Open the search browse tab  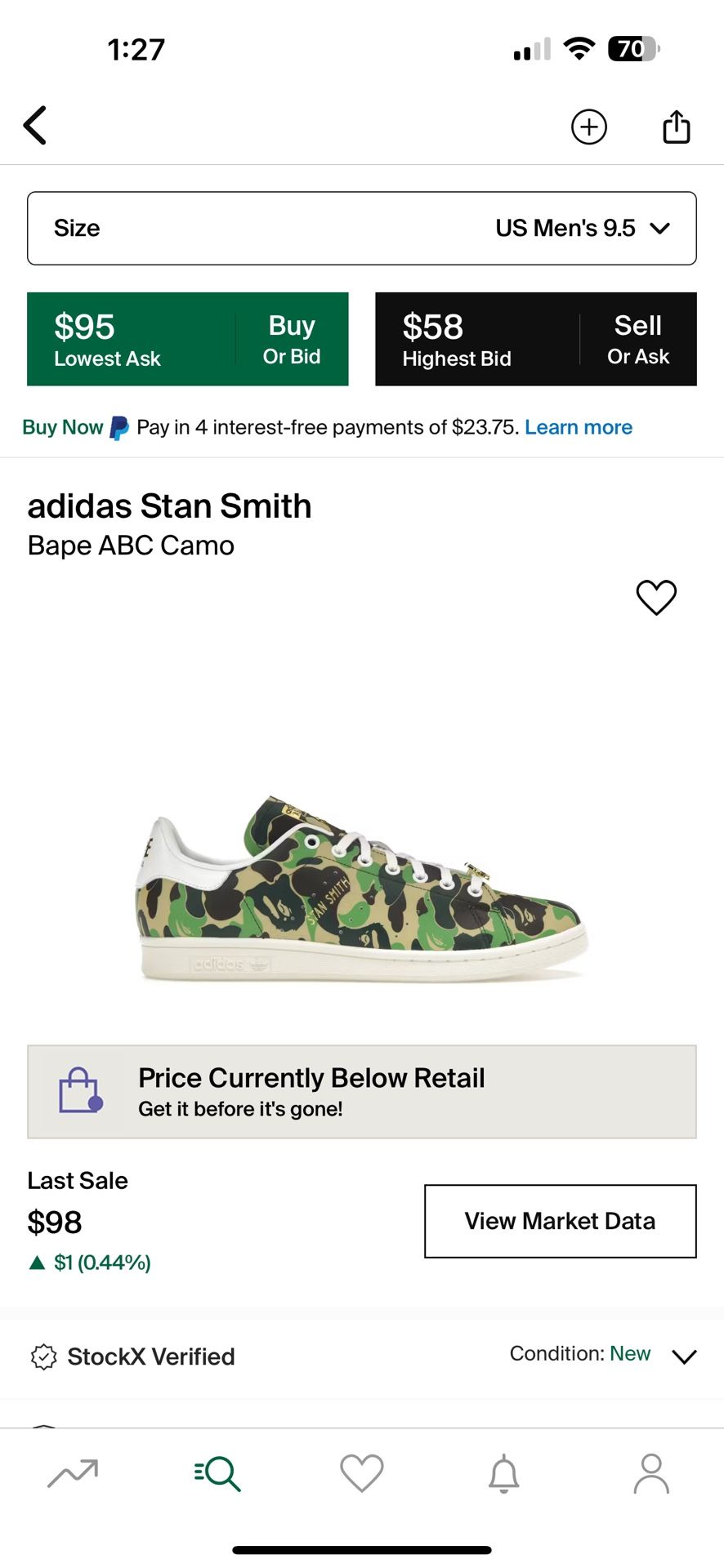click(217, 1473)
